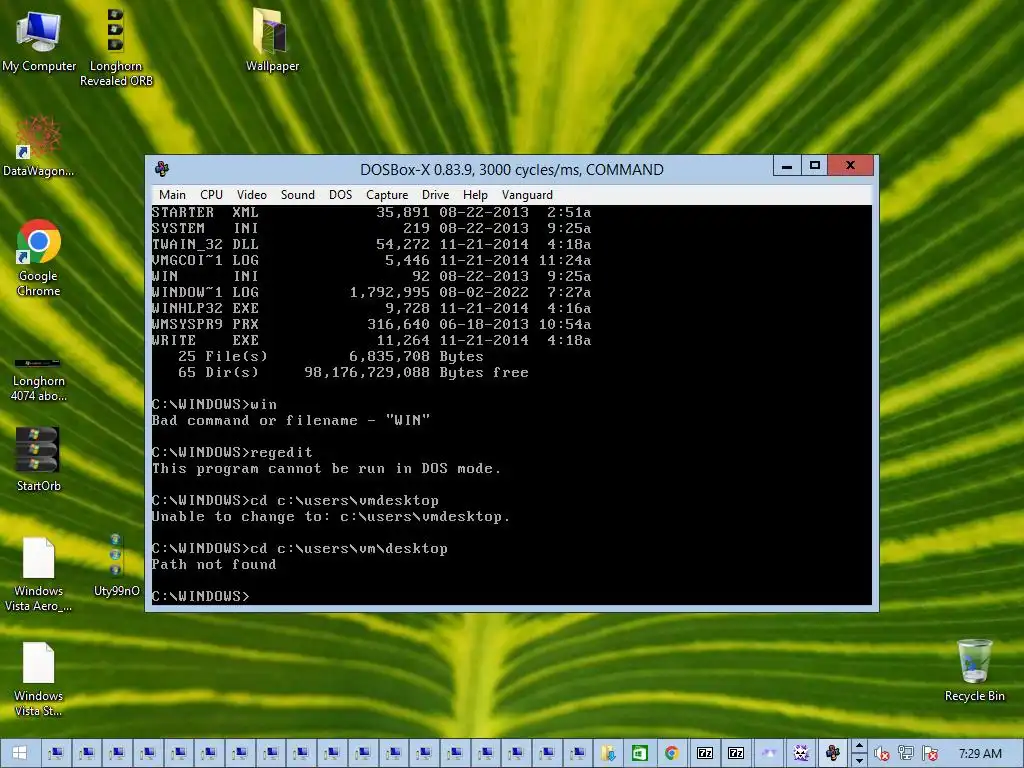Viewport: 1024px width, 768px height.
Task: Click the empty C:\WINDOWS> prompt line
Action: click(200, 596)
